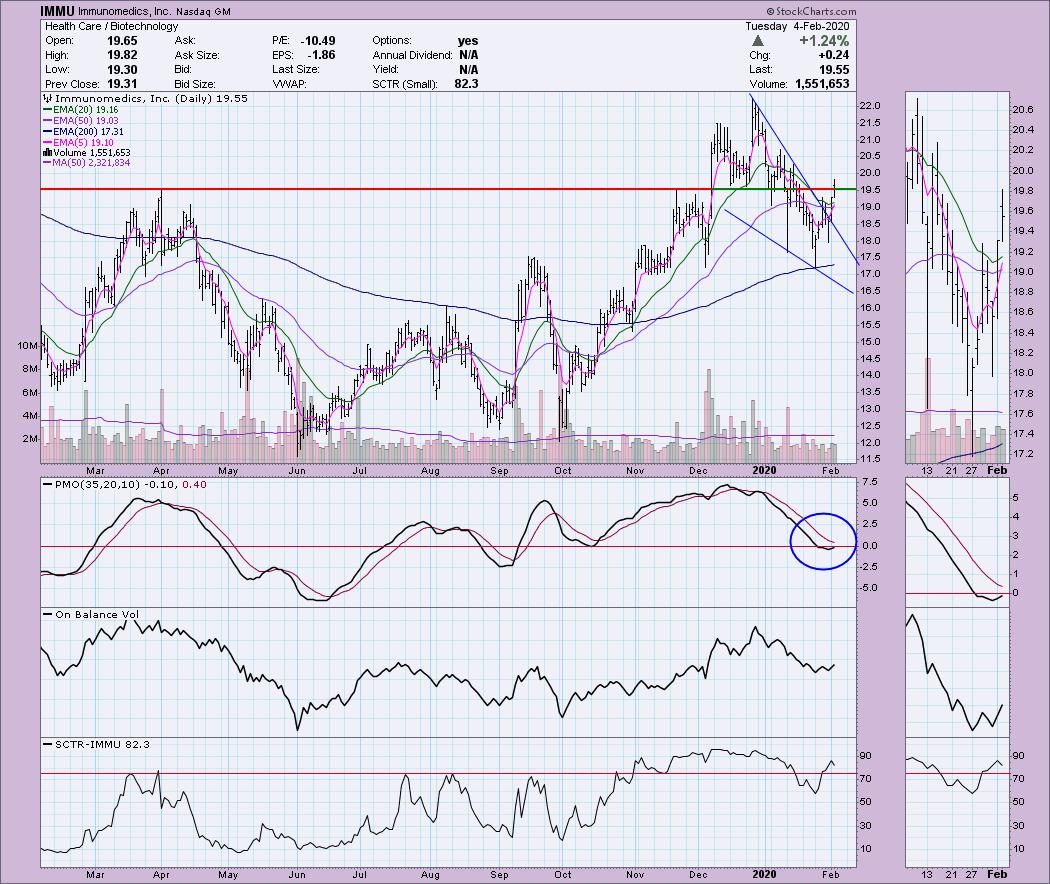
Task: Select the Open value 19.65
Action: point(122,41)
